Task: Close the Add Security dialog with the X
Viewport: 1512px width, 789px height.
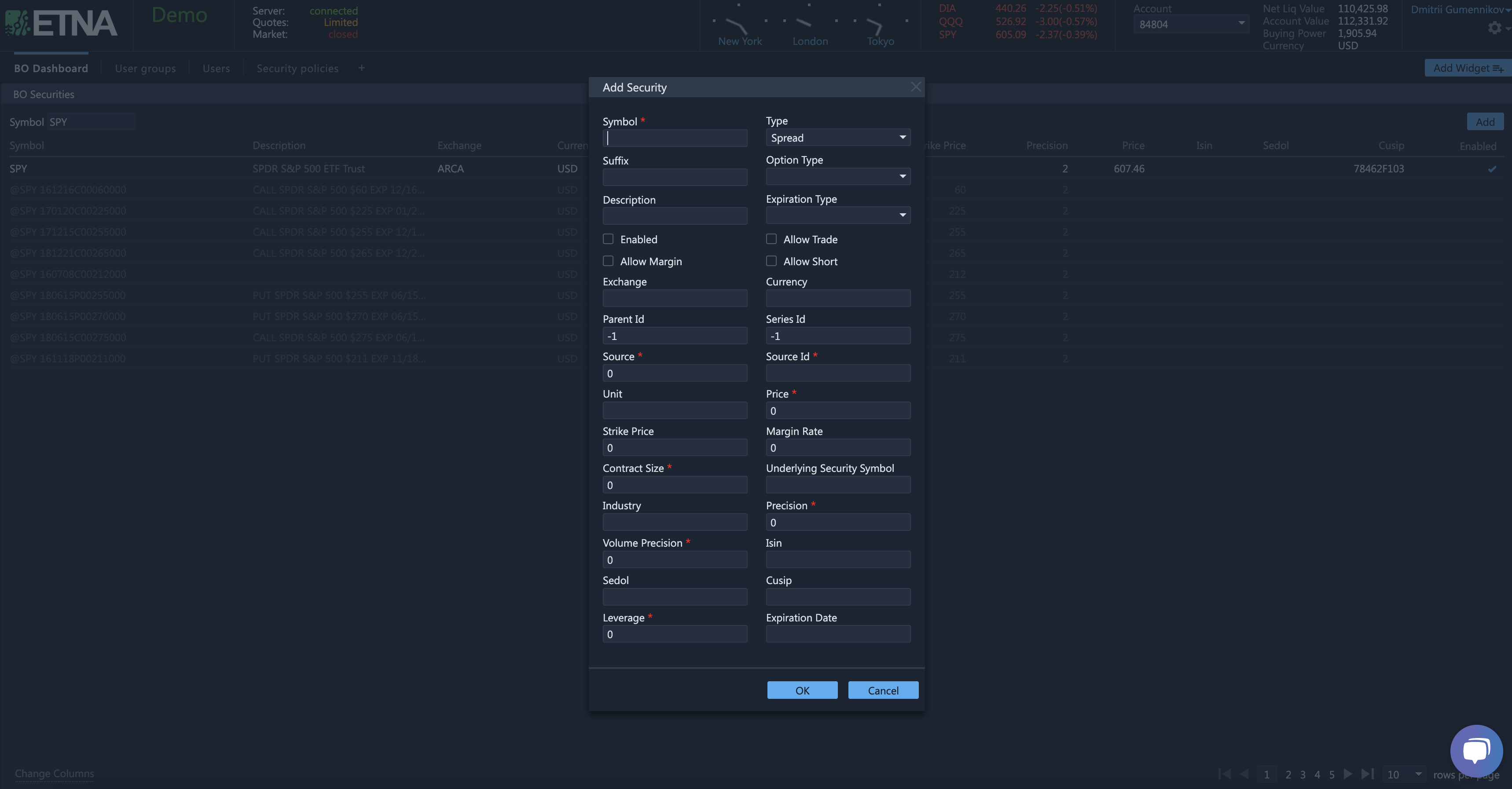Action: tap(916, 86)
